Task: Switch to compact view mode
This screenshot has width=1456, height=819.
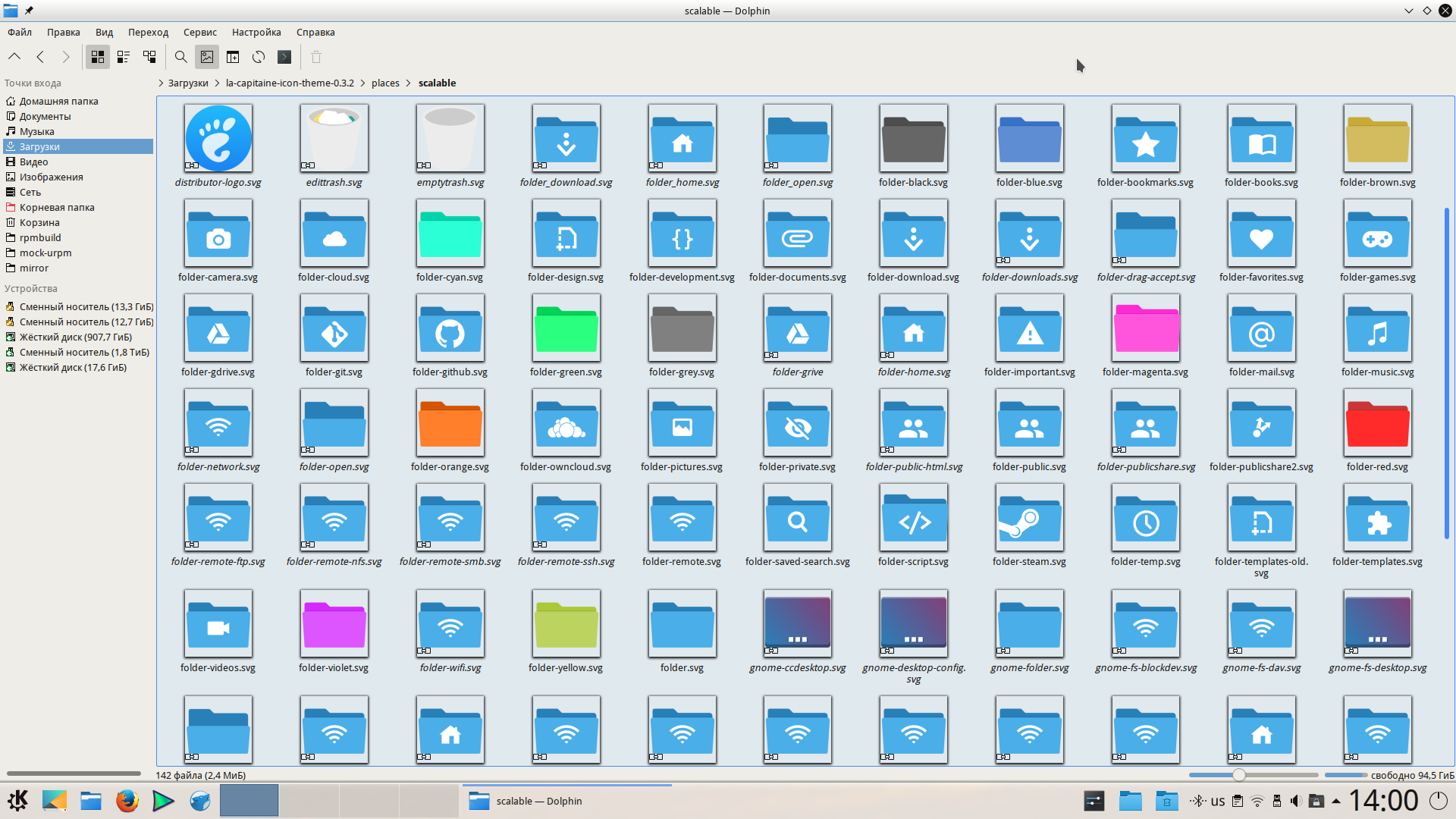Action: [124, 57]
